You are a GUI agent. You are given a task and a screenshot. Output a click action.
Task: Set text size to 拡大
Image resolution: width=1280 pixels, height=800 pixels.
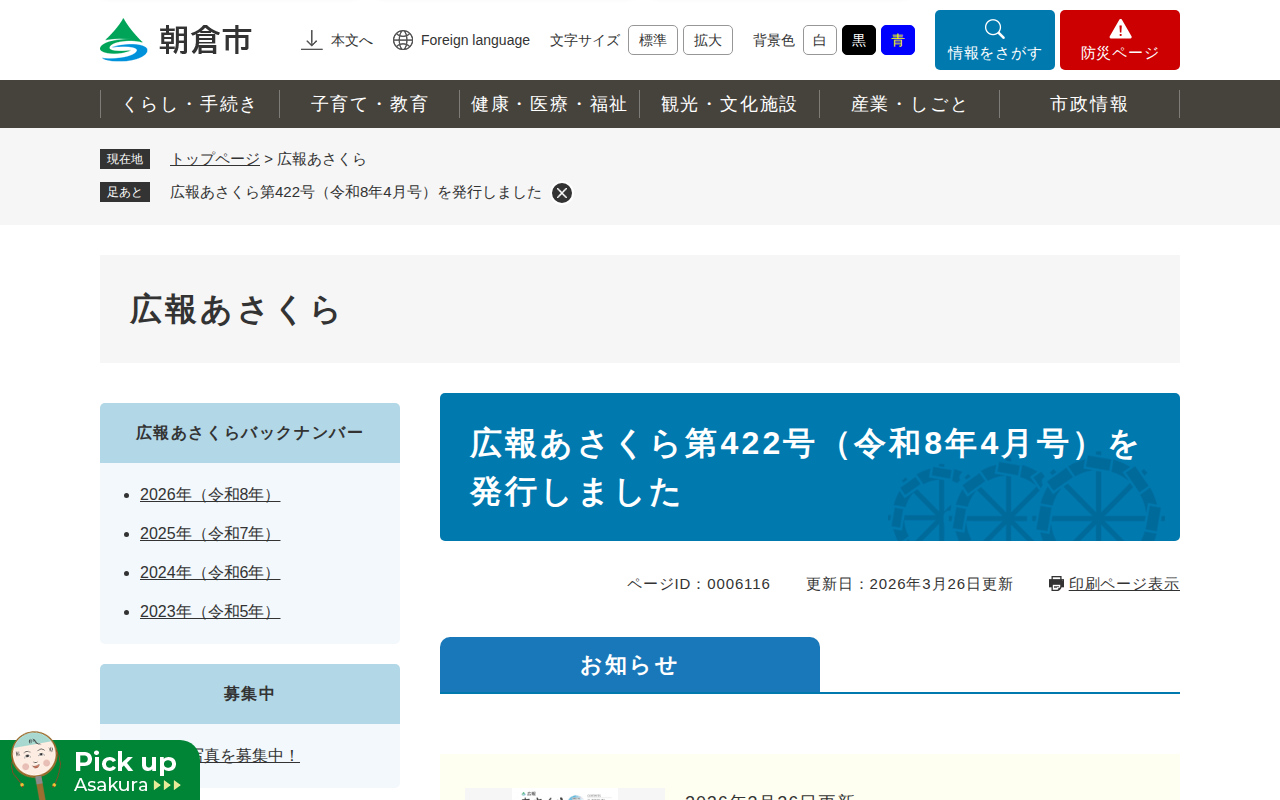tap(707, 40)
